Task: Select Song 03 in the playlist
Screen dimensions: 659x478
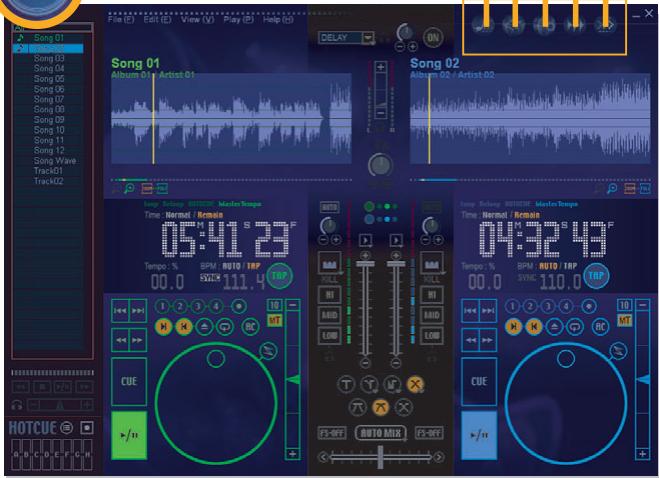Action: tap(49, 58)
